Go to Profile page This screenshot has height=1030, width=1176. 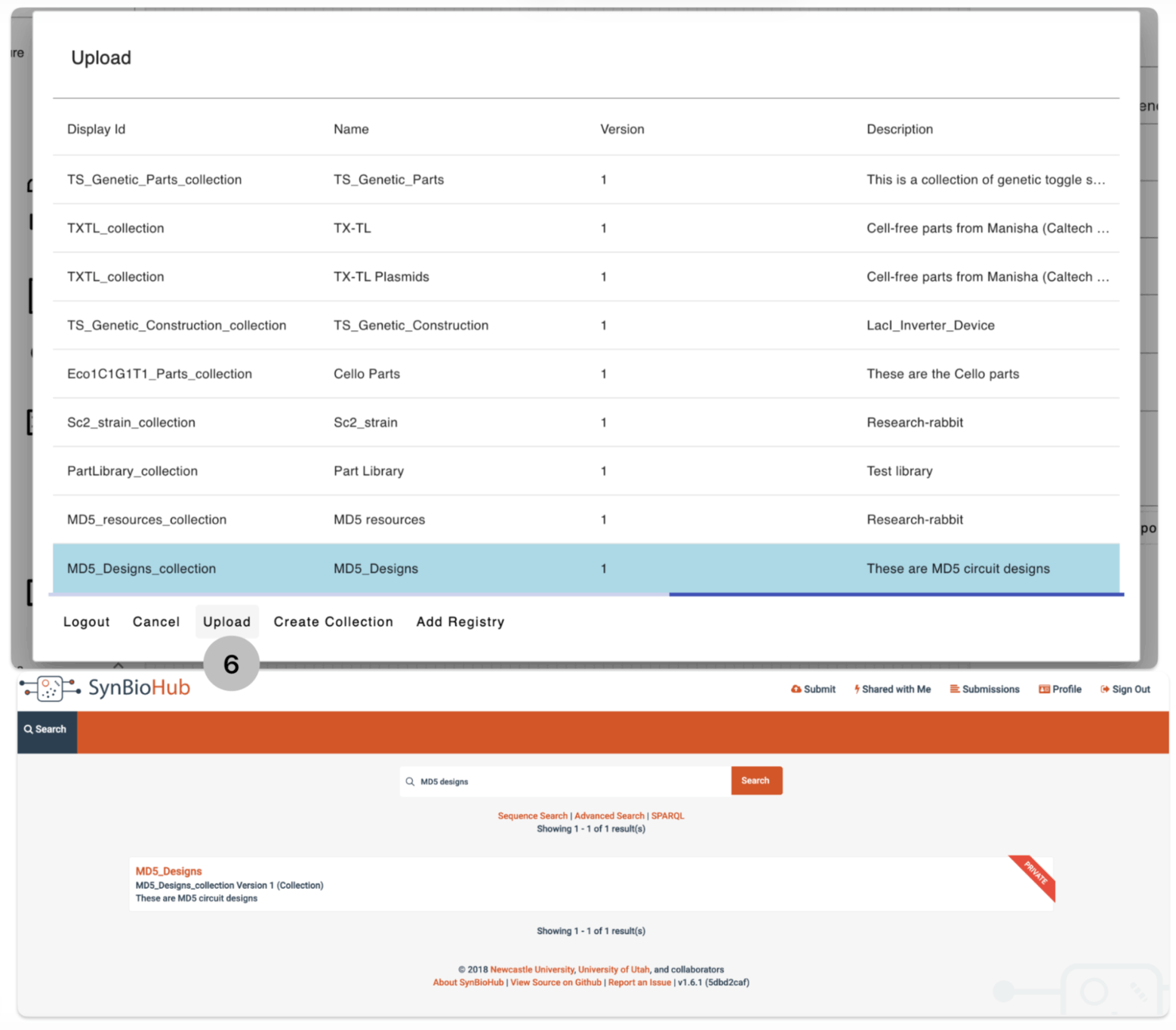pyautogui.click(x=1060, y=689)
